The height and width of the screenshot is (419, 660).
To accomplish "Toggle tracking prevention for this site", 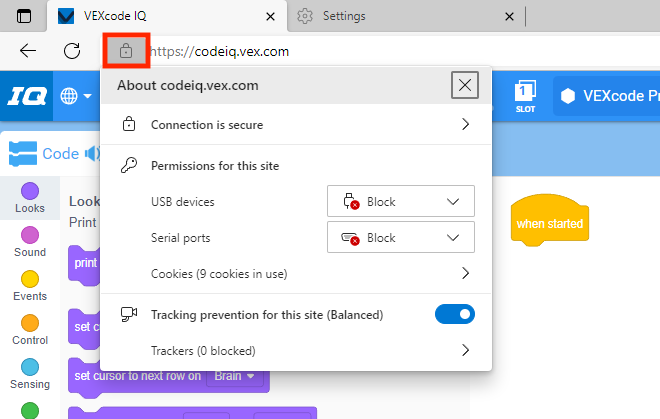I will [x=454, y=314].
